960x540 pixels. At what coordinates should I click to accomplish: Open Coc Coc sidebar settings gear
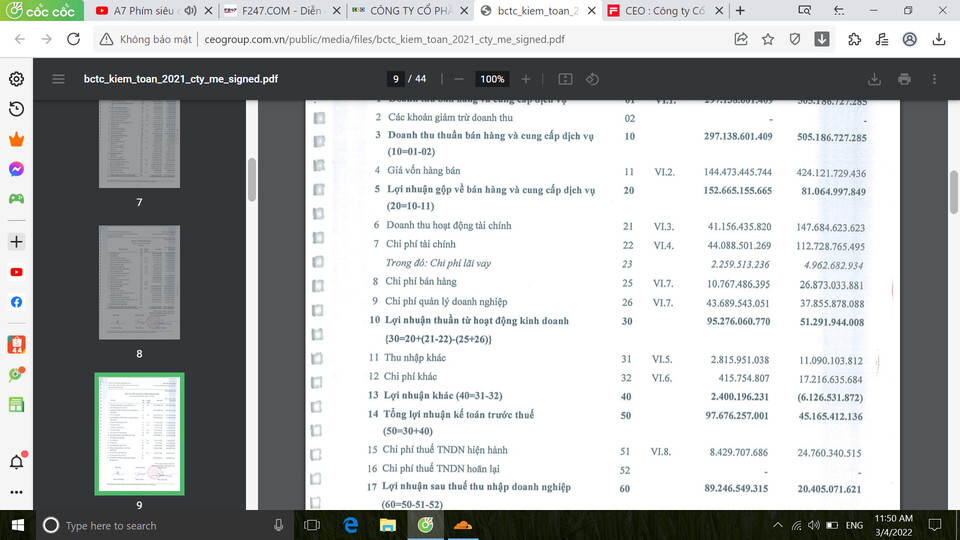click(17, 79)
